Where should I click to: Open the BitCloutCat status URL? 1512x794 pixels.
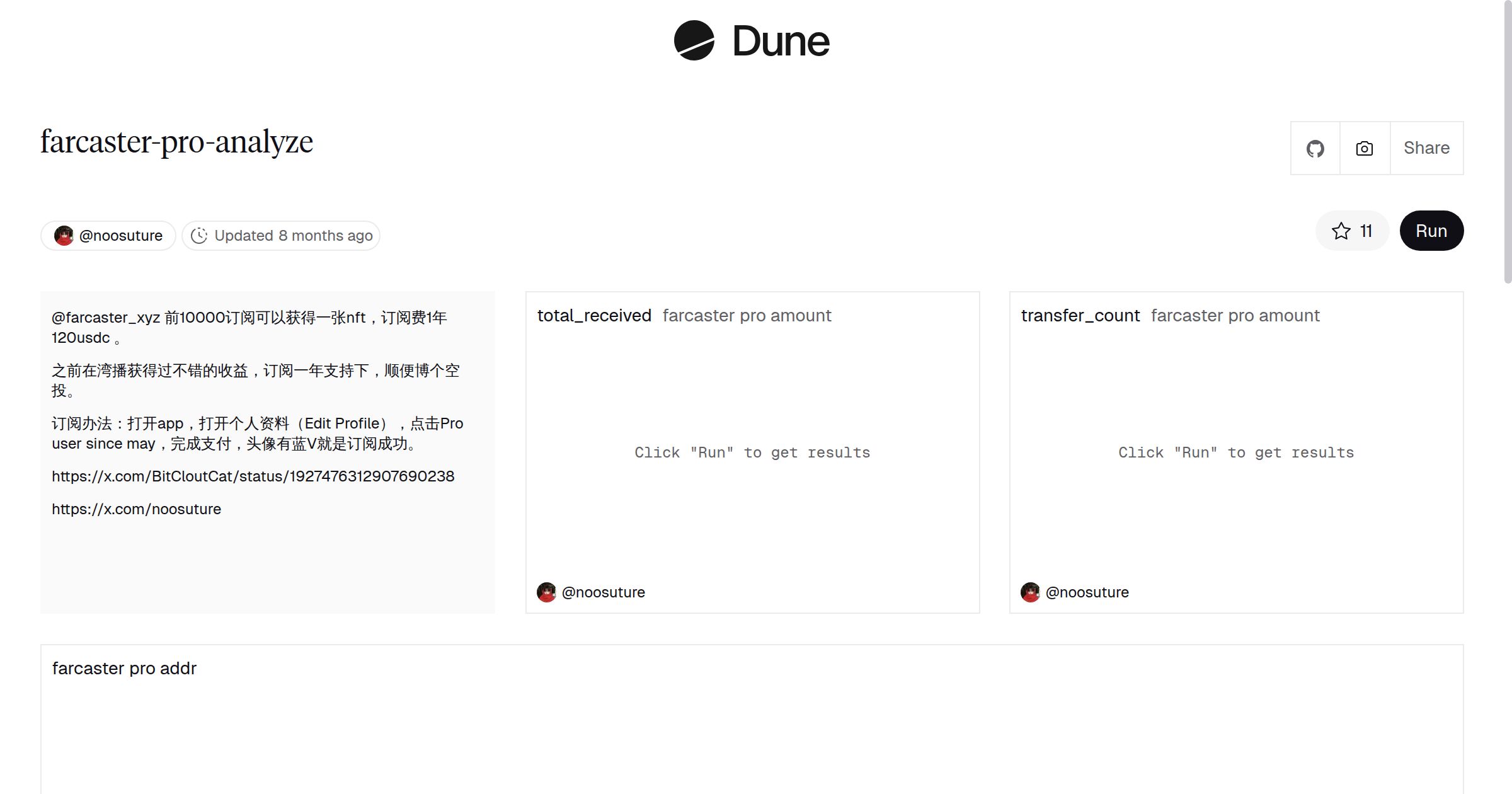pyautogui.click(x=253, y=476)
